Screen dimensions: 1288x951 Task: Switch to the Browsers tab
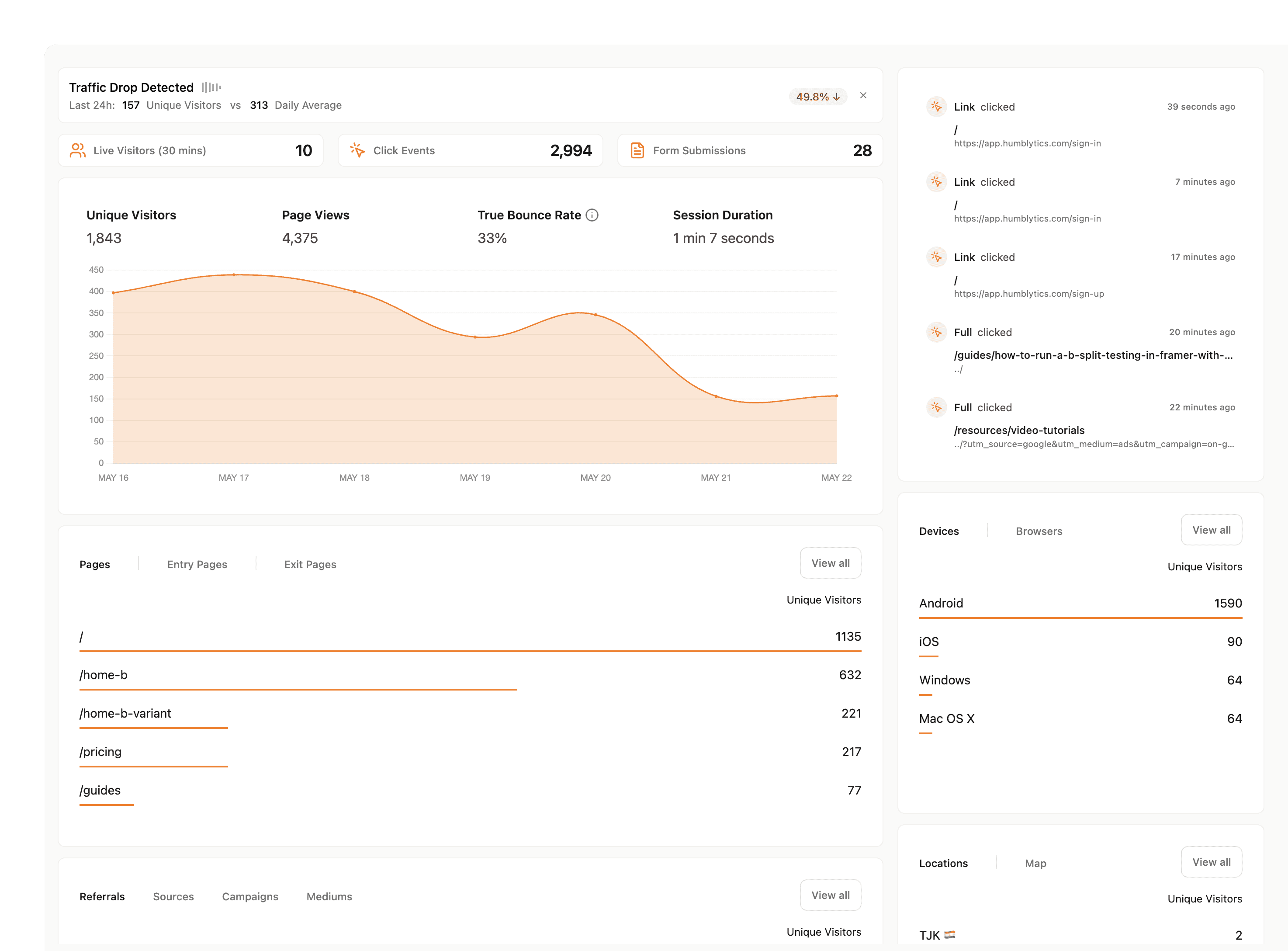pyautogui.click(x=1039, y=531)
